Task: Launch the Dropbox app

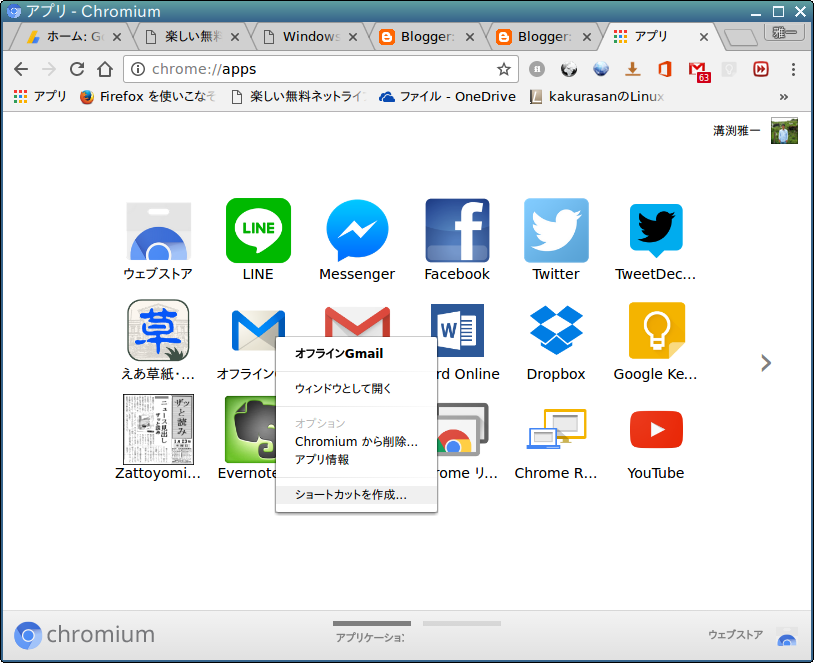Action: click(x=556, y=330)
